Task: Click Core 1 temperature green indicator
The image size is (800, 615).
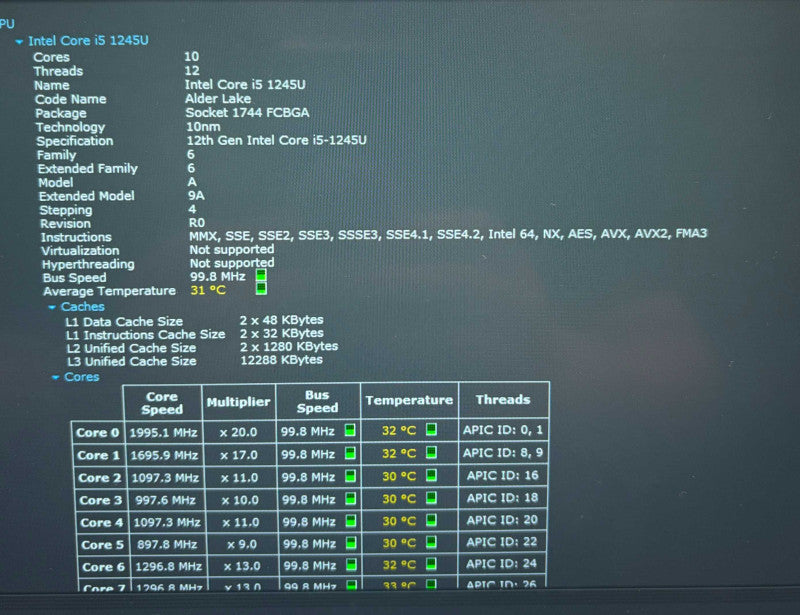Action: point(431,452)
